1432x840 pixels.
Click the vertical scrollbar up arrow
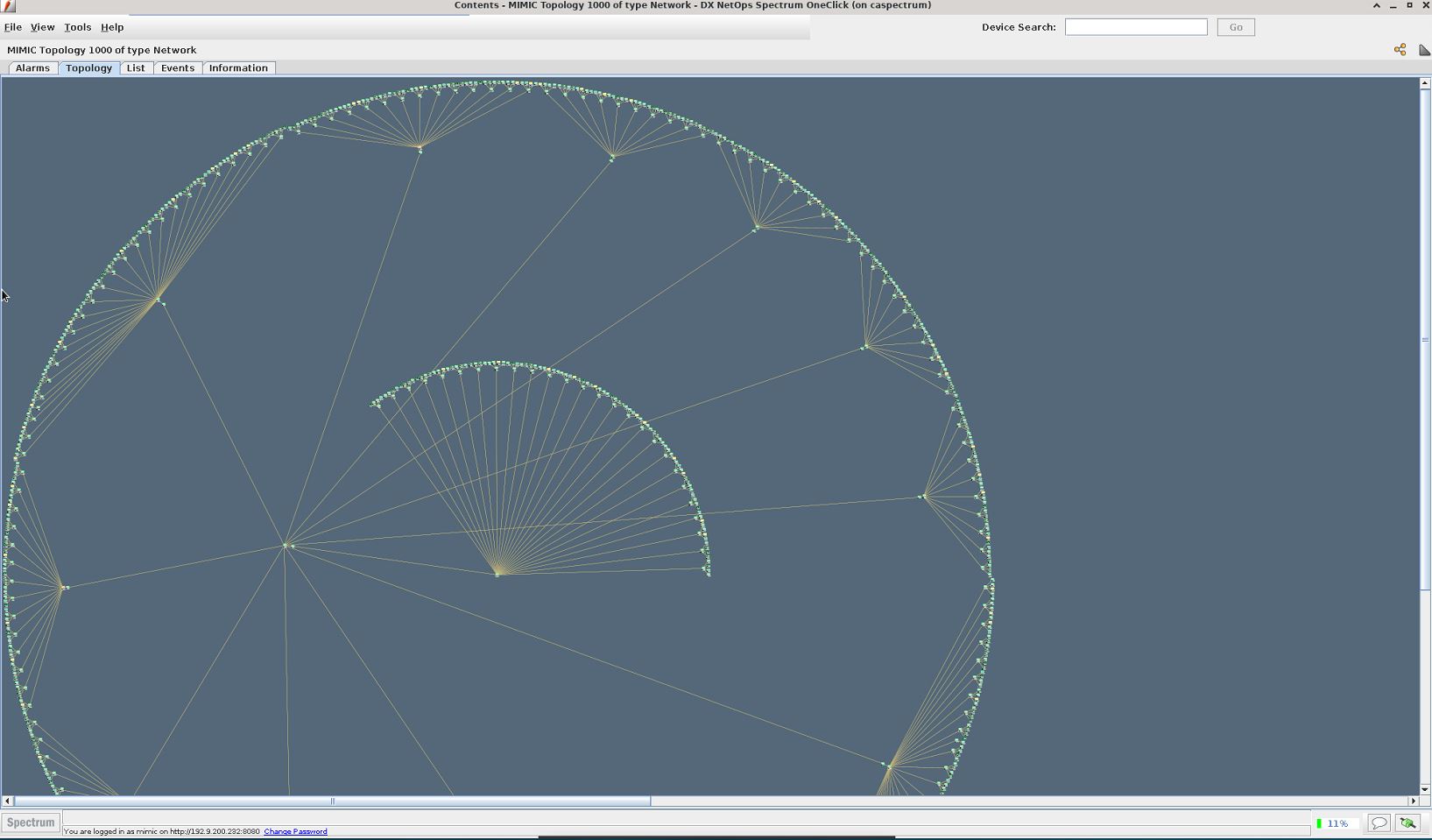(1425, 83)
